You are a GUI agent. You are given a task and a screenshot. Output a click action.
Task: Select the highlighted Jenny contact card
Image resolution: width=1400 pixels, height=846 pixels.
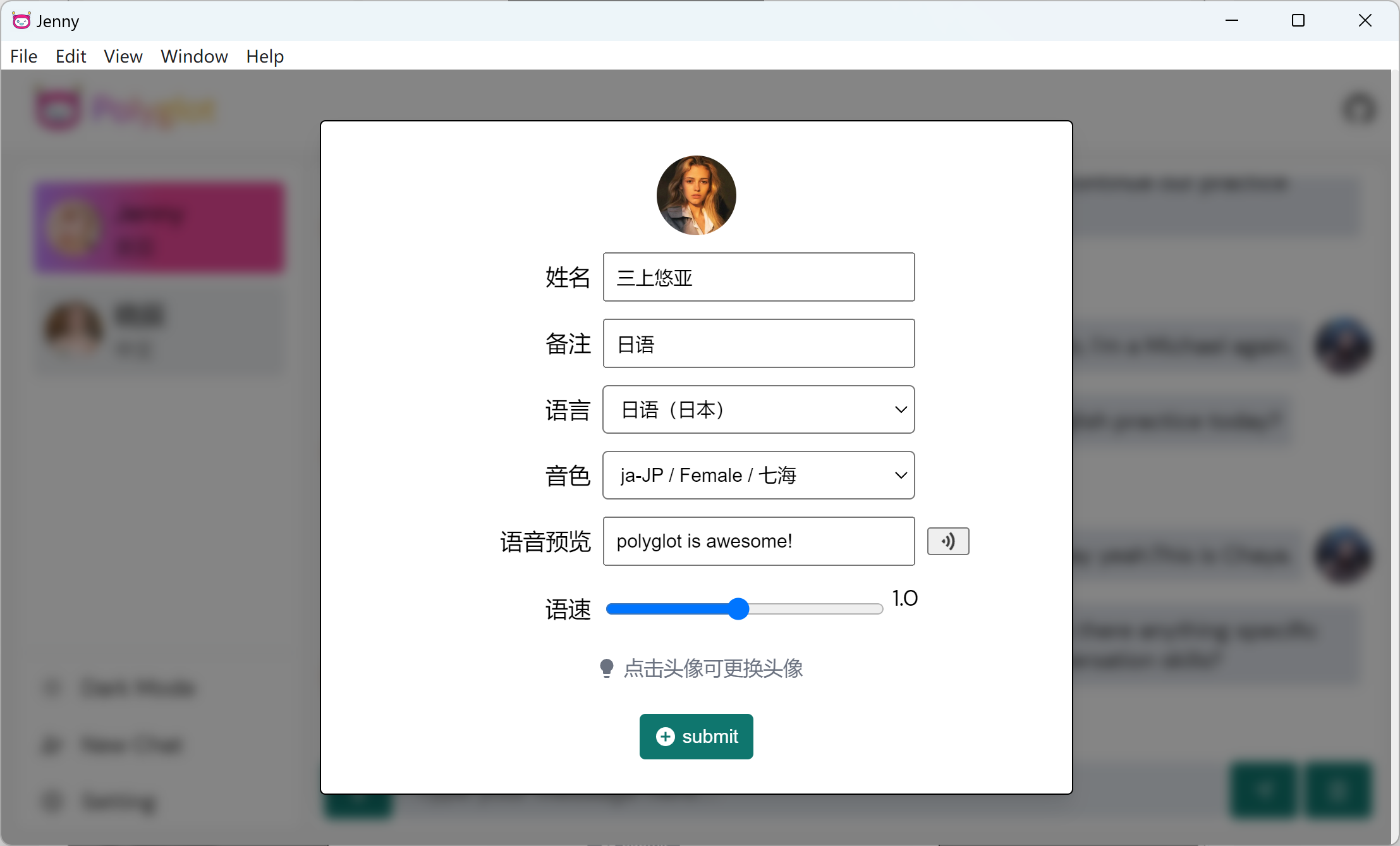(x=159, y=228)
